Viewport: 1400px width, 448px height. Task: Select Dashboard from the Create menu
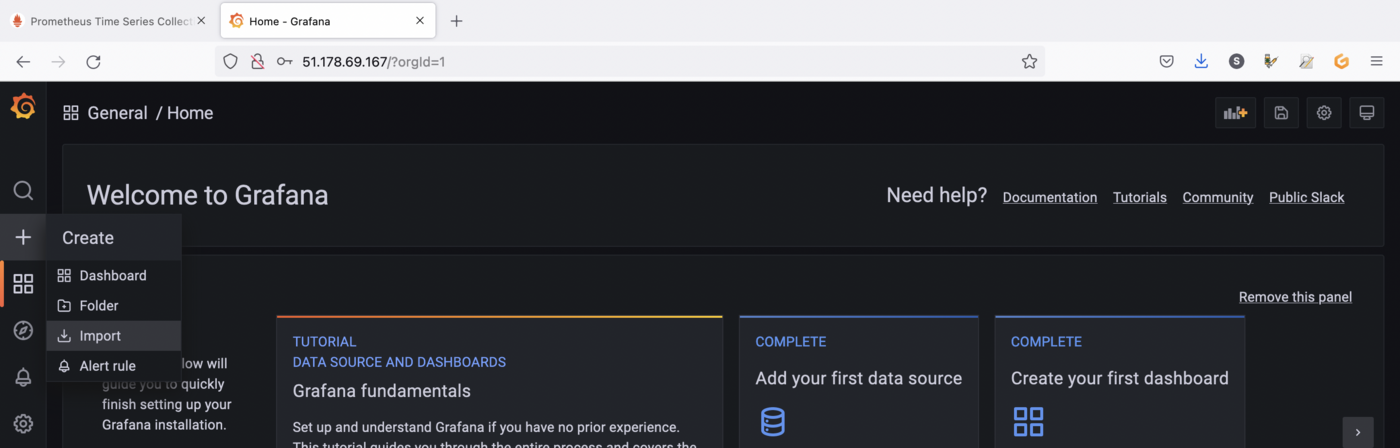point(114,275)
